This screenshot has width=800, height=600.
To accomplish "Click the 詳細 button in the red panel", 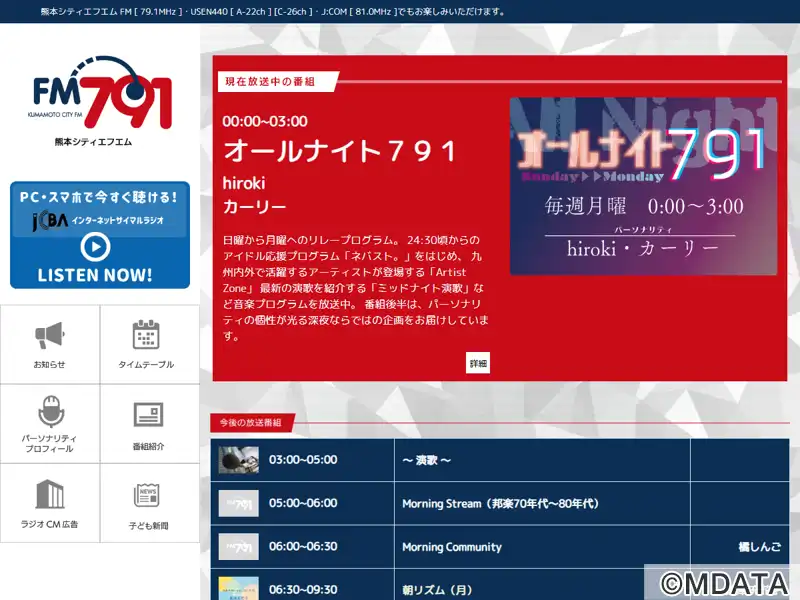I will coord(478,363).
